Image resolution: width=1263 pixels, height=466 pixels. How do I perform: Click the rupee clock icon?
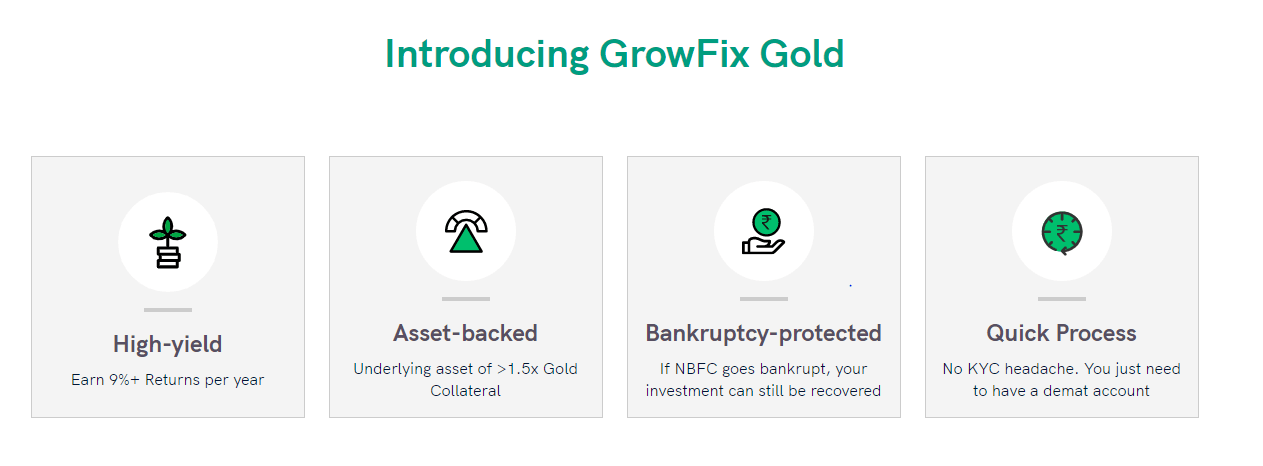pos(1061,232)
